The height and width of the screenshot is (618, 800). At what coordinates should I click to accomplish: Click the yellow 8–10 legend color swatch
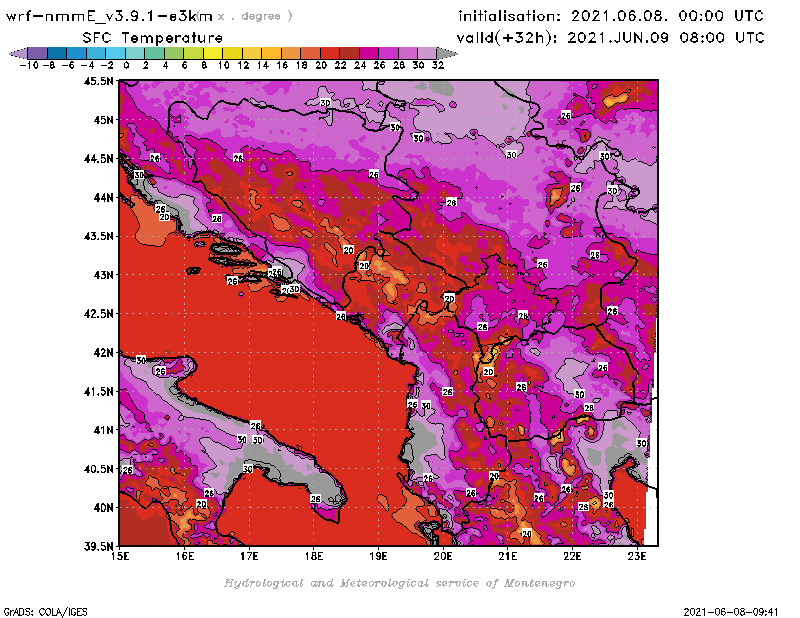pyautogui.click(x=213, y=53)
